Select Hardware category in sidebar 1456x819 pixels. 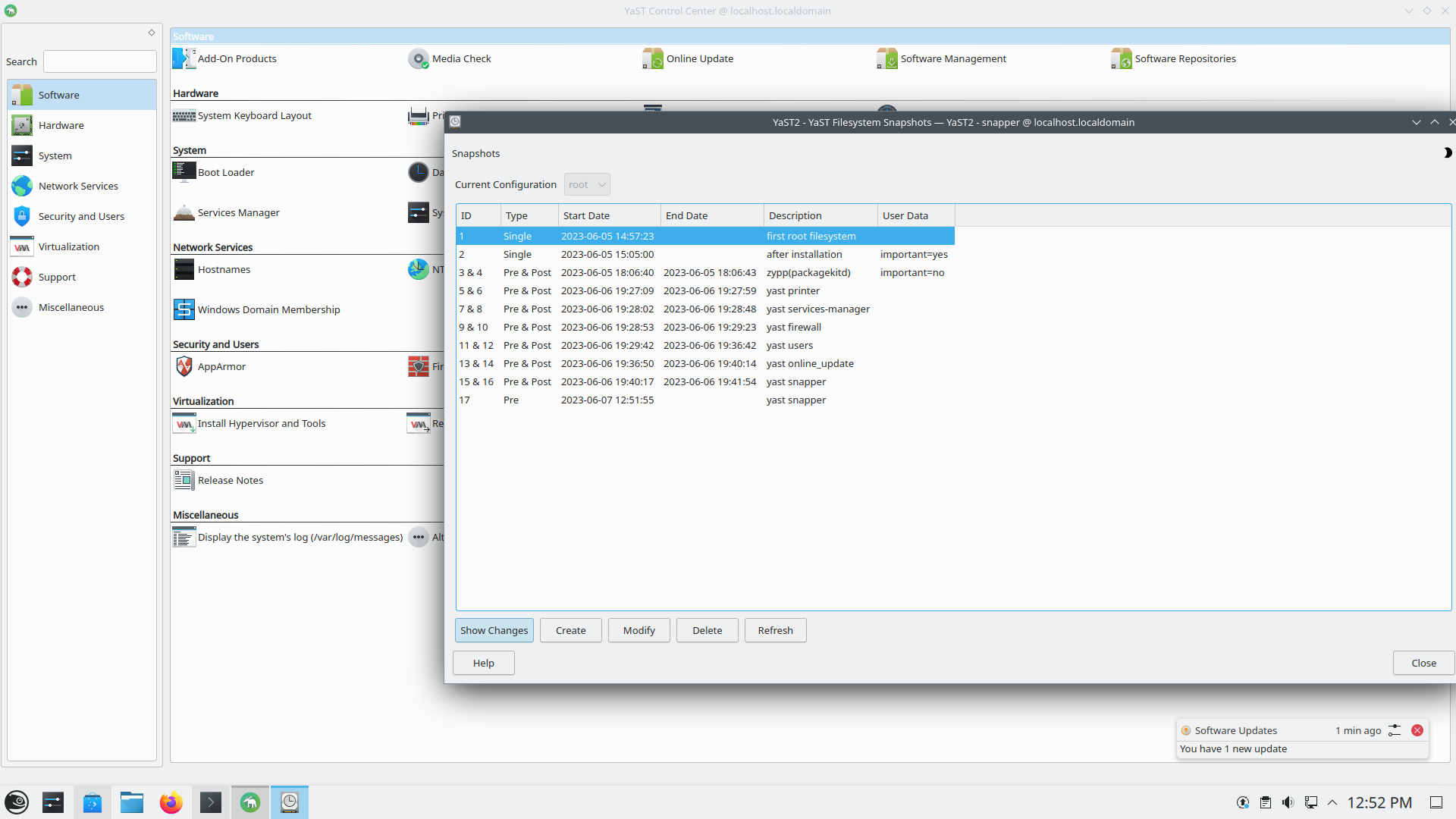click(x=82, y=125)
